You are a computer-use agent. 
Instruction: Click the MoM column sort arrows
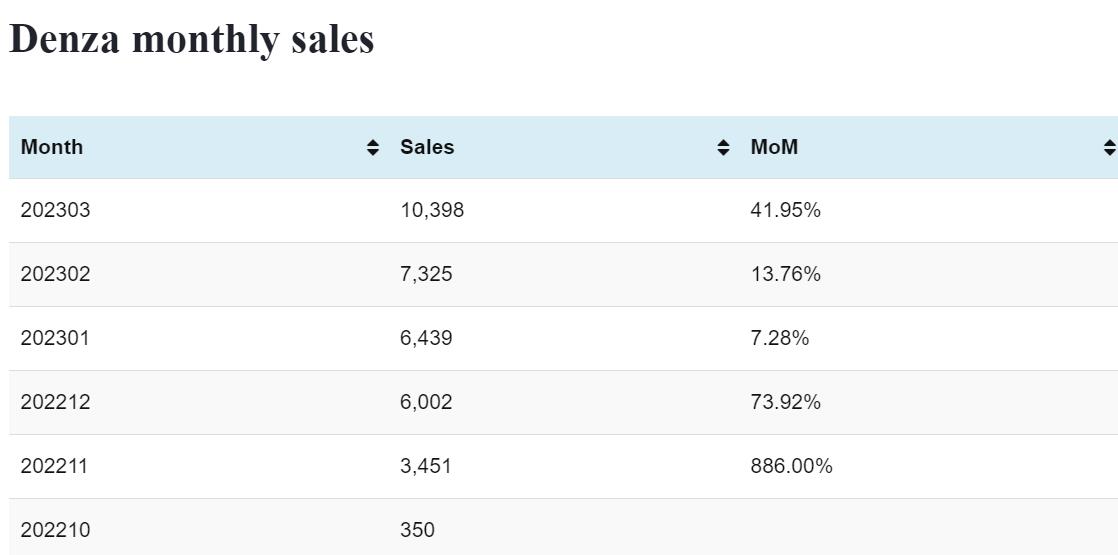coord(1109,148)
